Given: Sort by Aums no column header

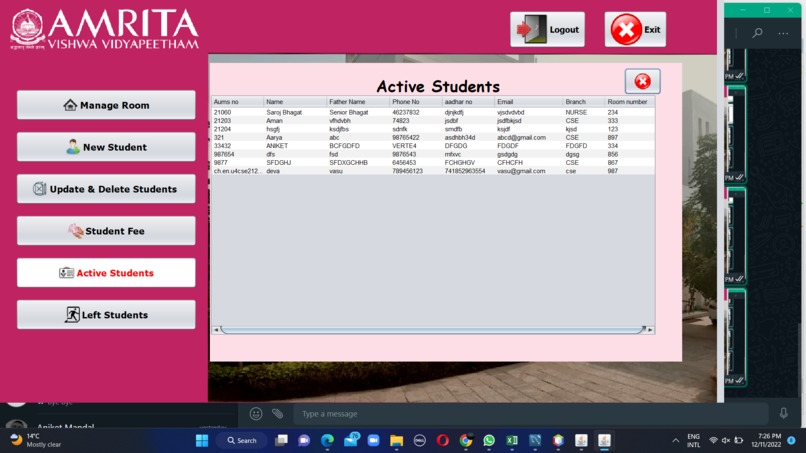Looking at the screenshot, I should click(237, 102).
